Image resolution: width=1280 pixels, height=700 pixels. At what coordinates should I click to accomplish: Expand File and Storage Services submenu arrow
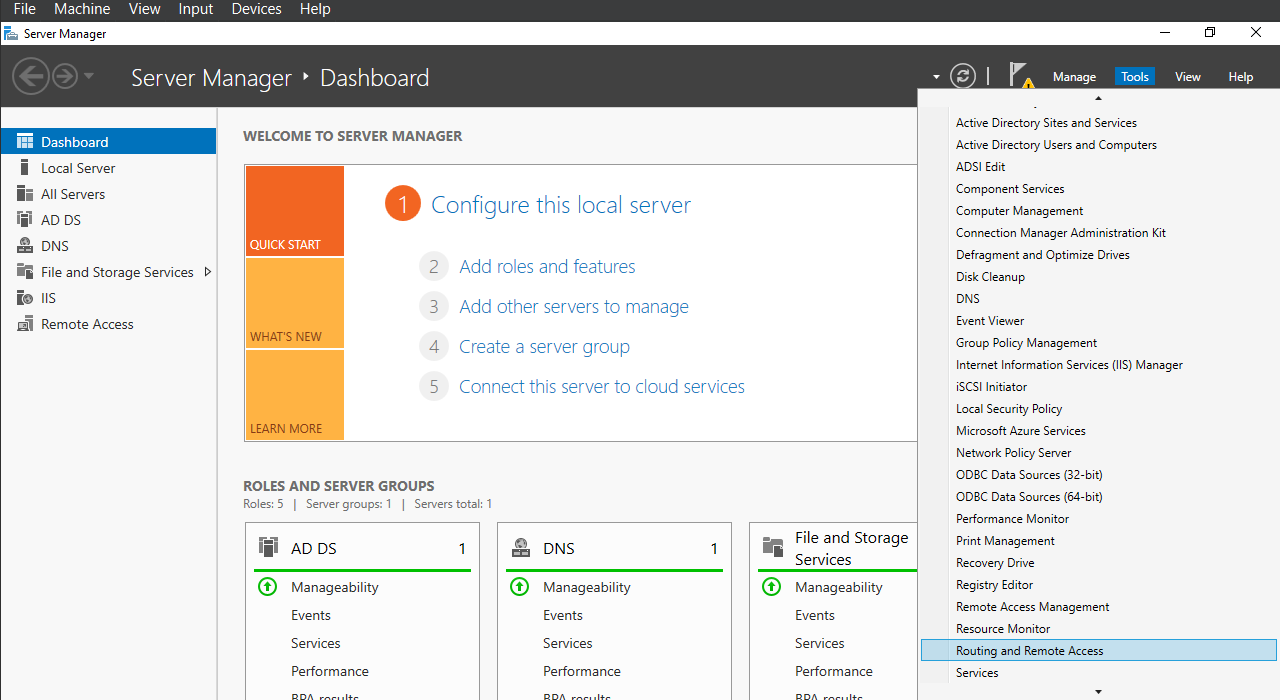pos(208,272)
